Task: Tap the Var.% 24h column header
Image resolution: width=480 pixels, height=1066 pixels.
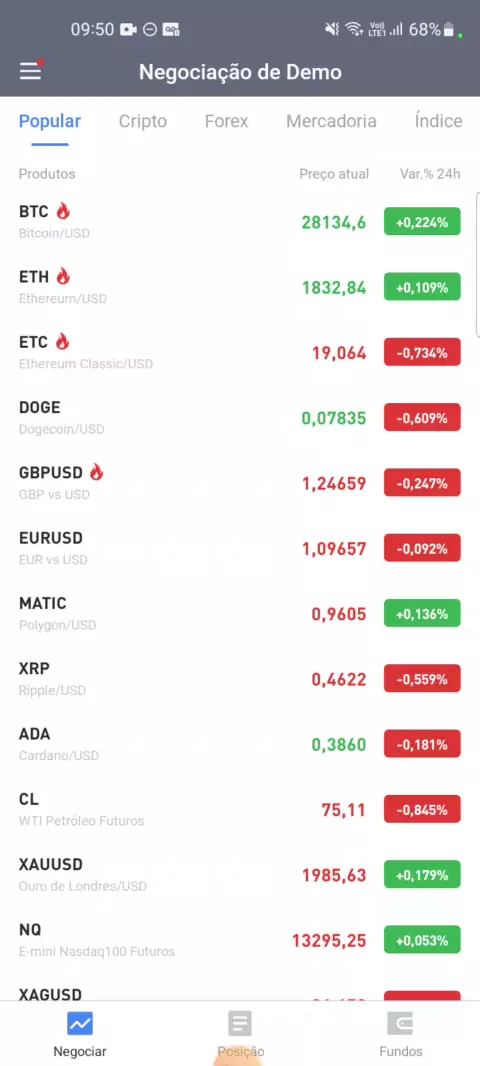Action: point(430,174)
